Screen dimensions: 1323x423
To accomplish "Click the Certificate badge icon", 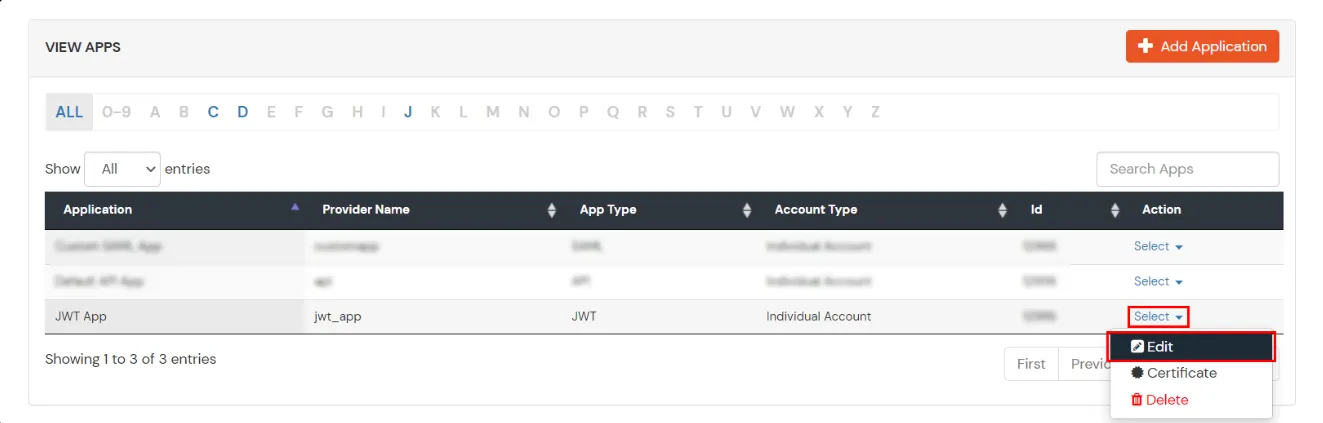I will [x=1137, y=373].
